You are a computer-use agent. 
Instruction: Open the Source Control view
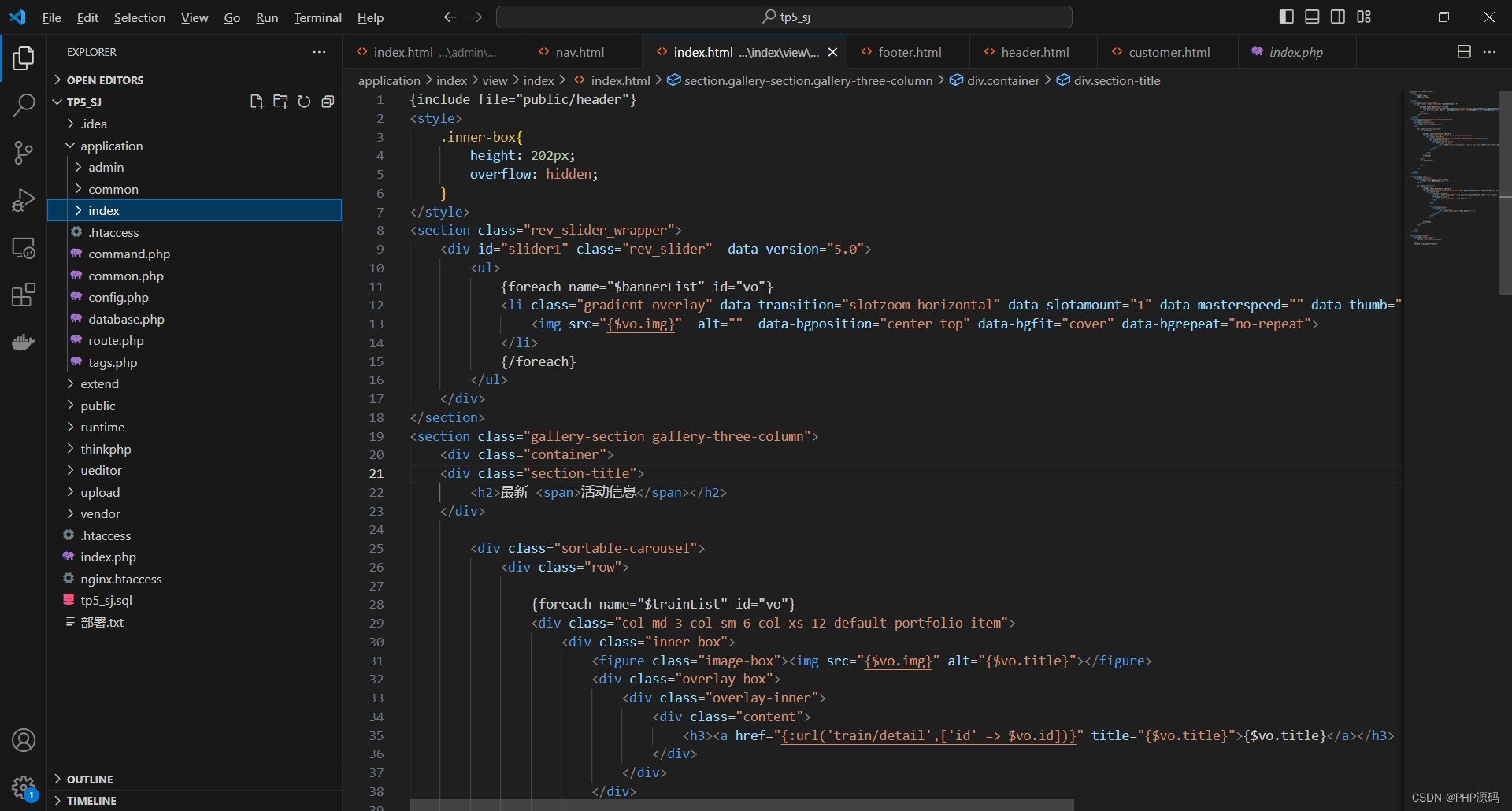point(24,153)
